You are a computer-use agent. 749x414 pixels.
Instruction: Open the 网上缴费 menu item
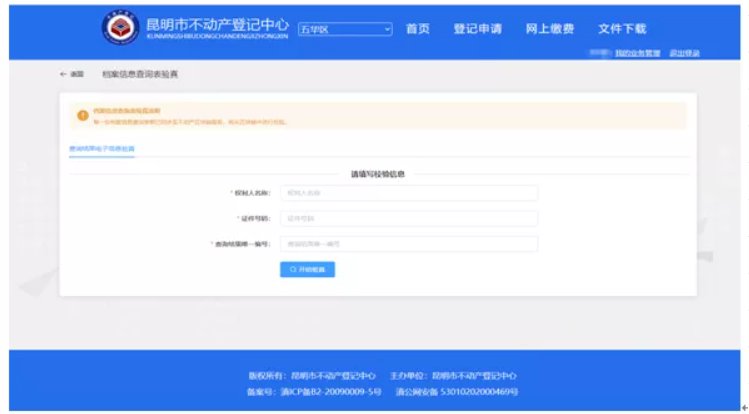(x=549, y=29)
